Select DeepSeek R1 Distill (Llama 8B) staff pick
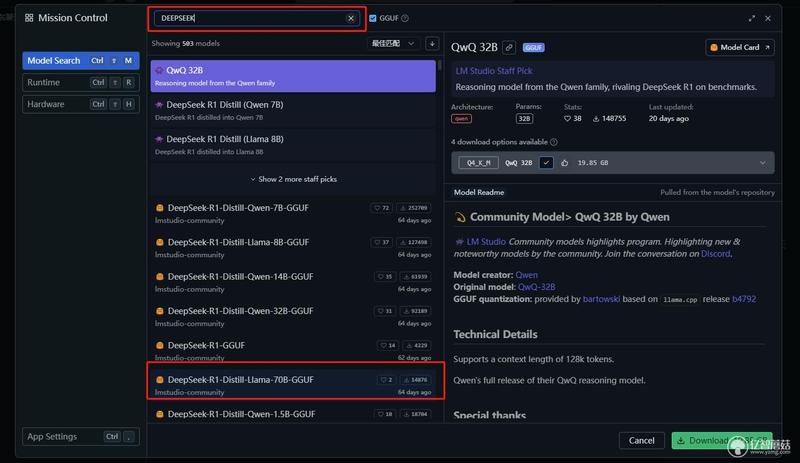The image size is (800, 463). (x=293, y=144)
